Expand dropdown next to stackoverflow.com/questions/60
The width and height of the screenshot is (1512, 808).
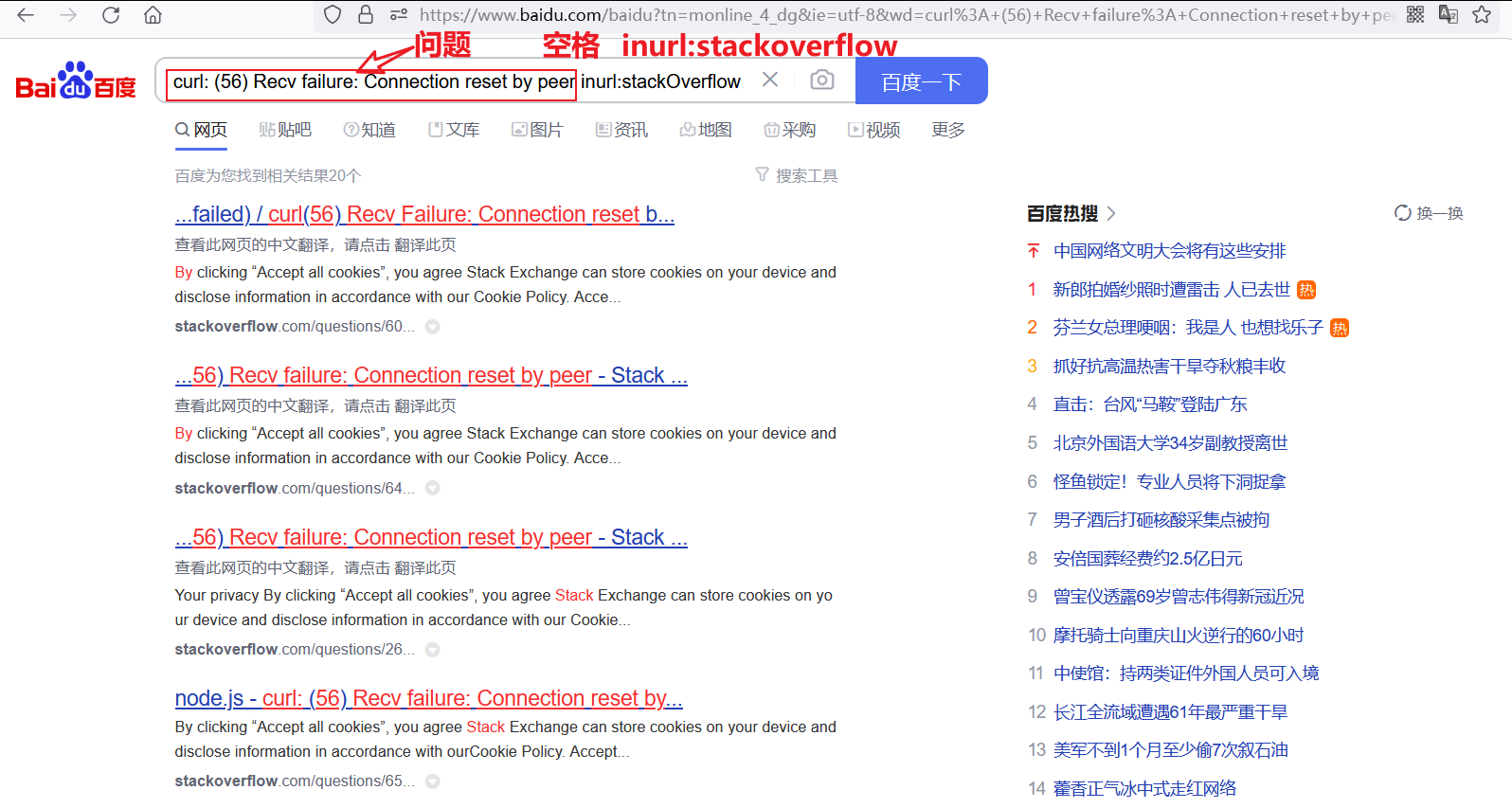coord(432,327)
